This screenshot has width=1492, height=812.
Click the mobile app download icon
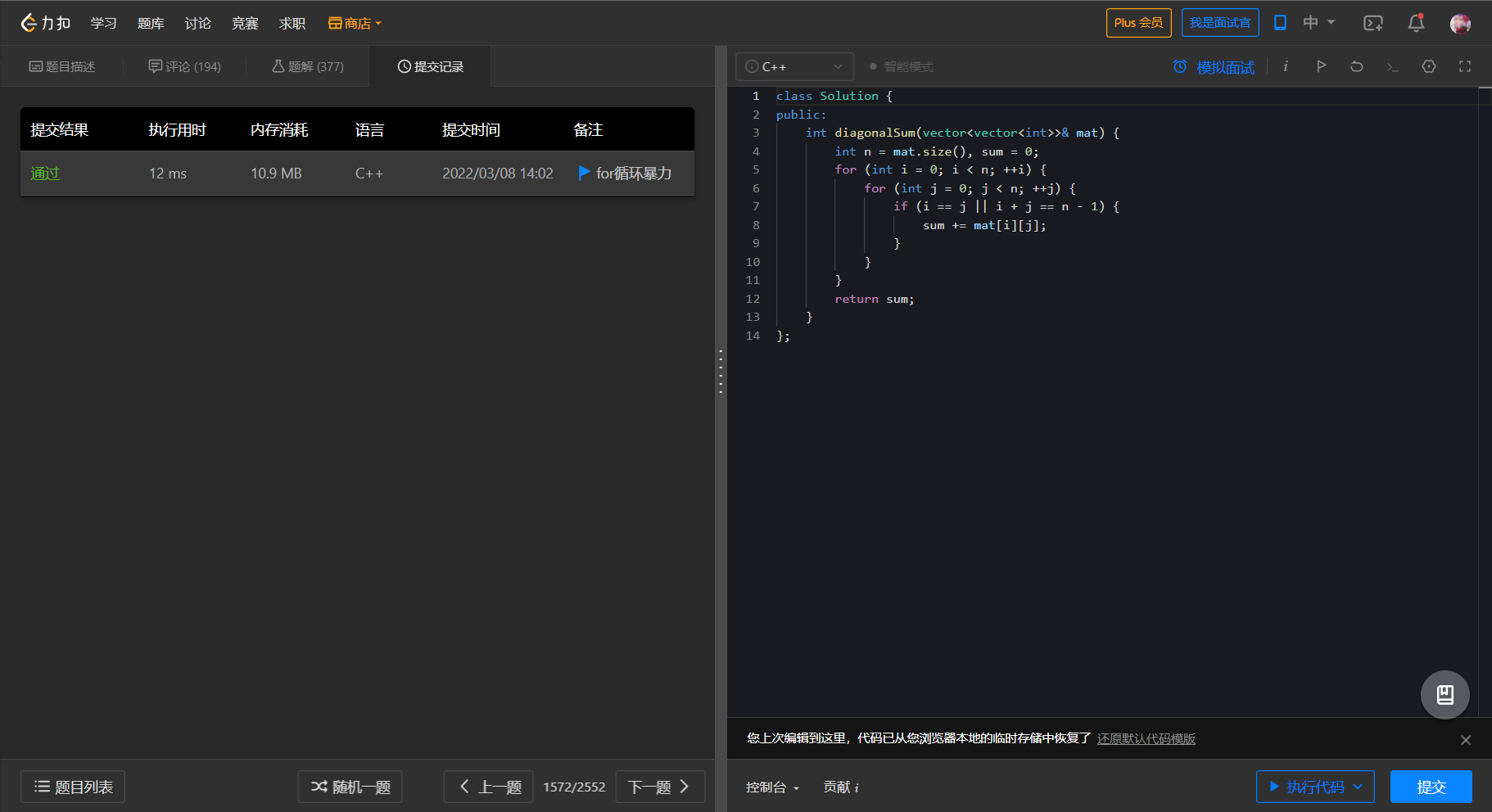click(1280, 23)
